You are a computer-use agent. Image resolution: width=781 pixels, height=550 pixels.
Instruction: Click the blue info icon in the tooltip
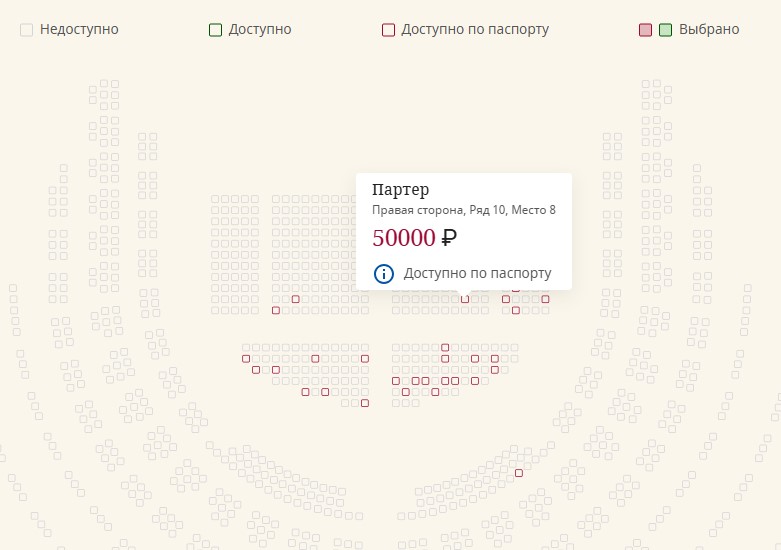coord(384,274)
